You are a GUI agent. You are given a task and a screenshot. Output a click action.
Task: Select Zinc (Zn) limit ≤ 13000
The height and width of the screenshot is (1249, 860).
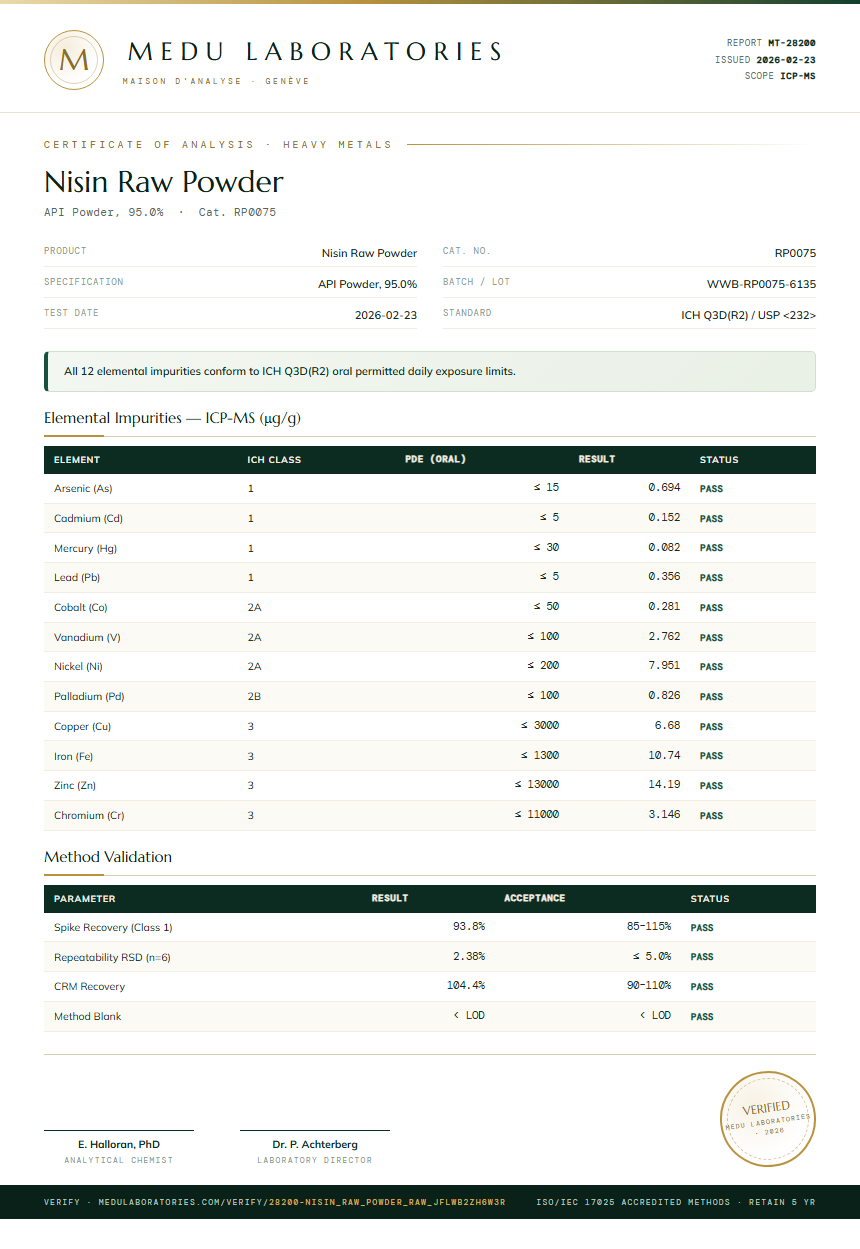pyautogui.click(x=537, y=785)
